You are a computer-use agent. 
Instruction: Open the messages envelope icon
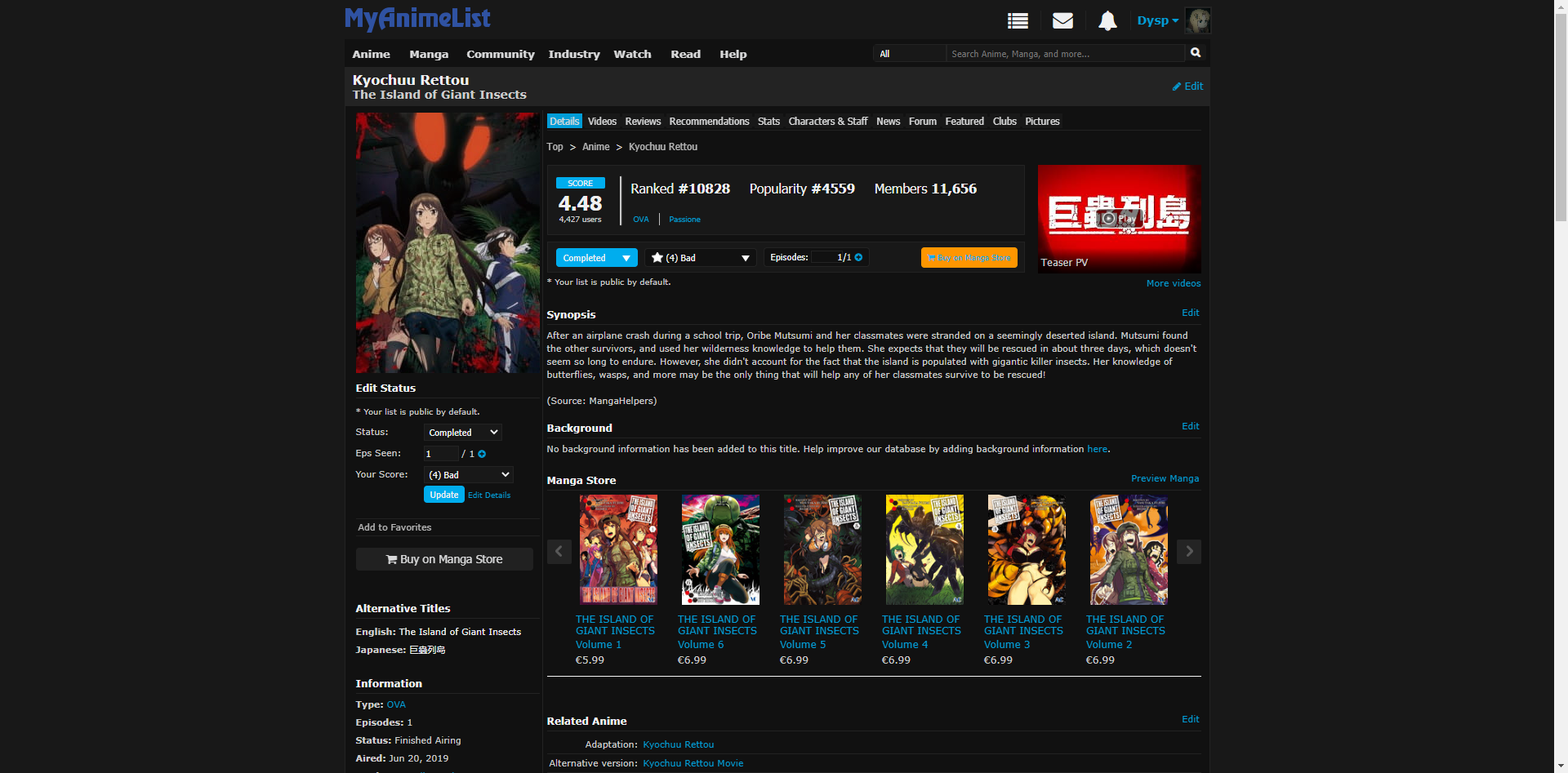pos(1062,21)
